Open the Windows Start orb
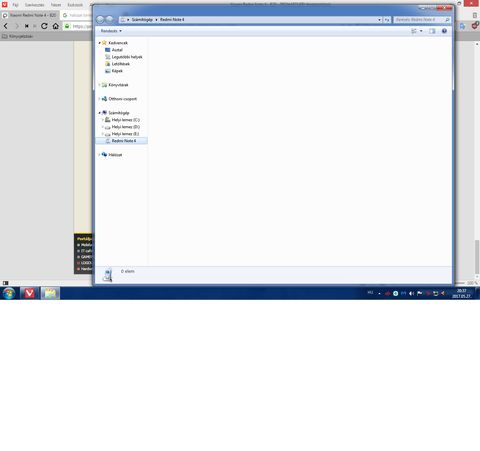The width and height of the screenshot is (480, 451). (x=9, y=294)
